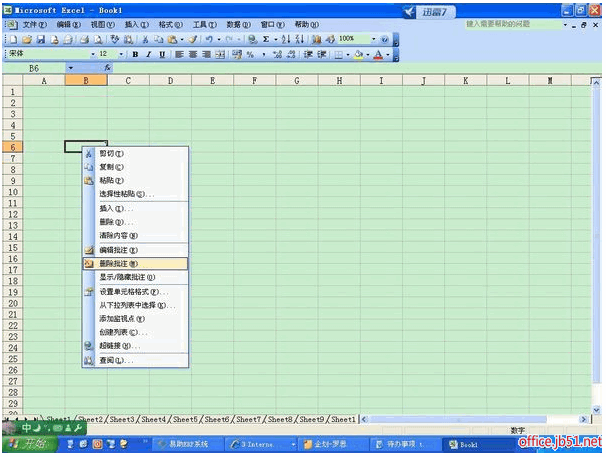Align text right in the formatting toolbar
Screen dimensions: 606x457
(x=206, y=55)
